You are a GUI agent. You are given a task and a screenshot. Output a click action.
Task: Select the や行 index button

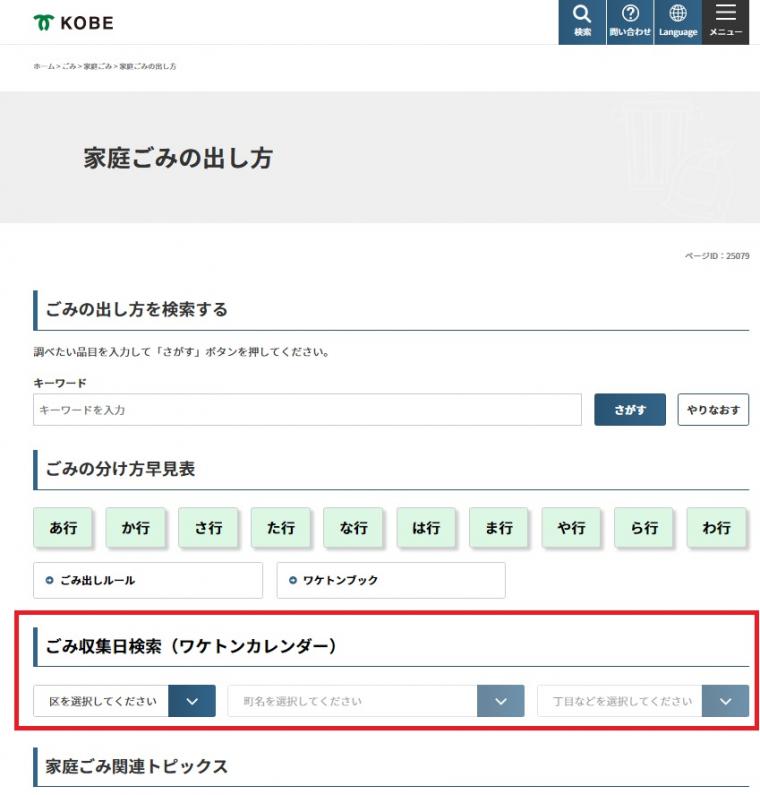(571, 528)
